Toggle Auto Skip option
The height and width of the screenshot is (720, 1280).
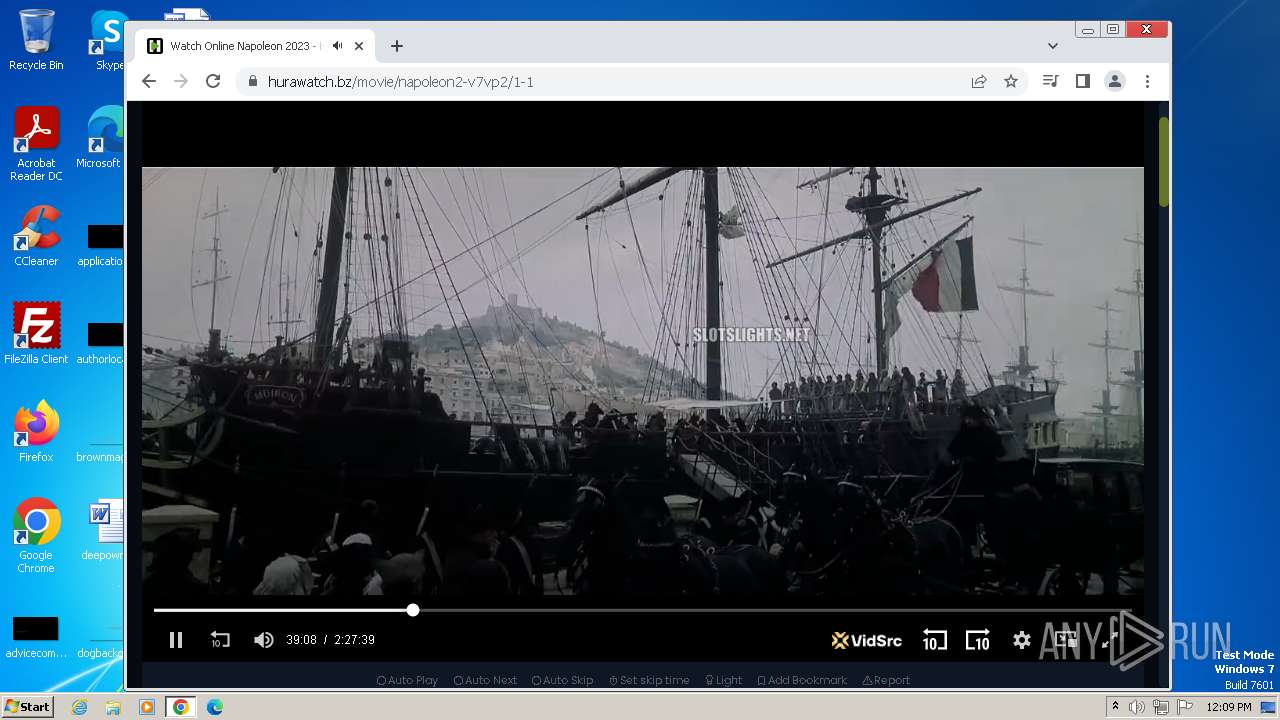pyautogui.click(x=563, y=680)
